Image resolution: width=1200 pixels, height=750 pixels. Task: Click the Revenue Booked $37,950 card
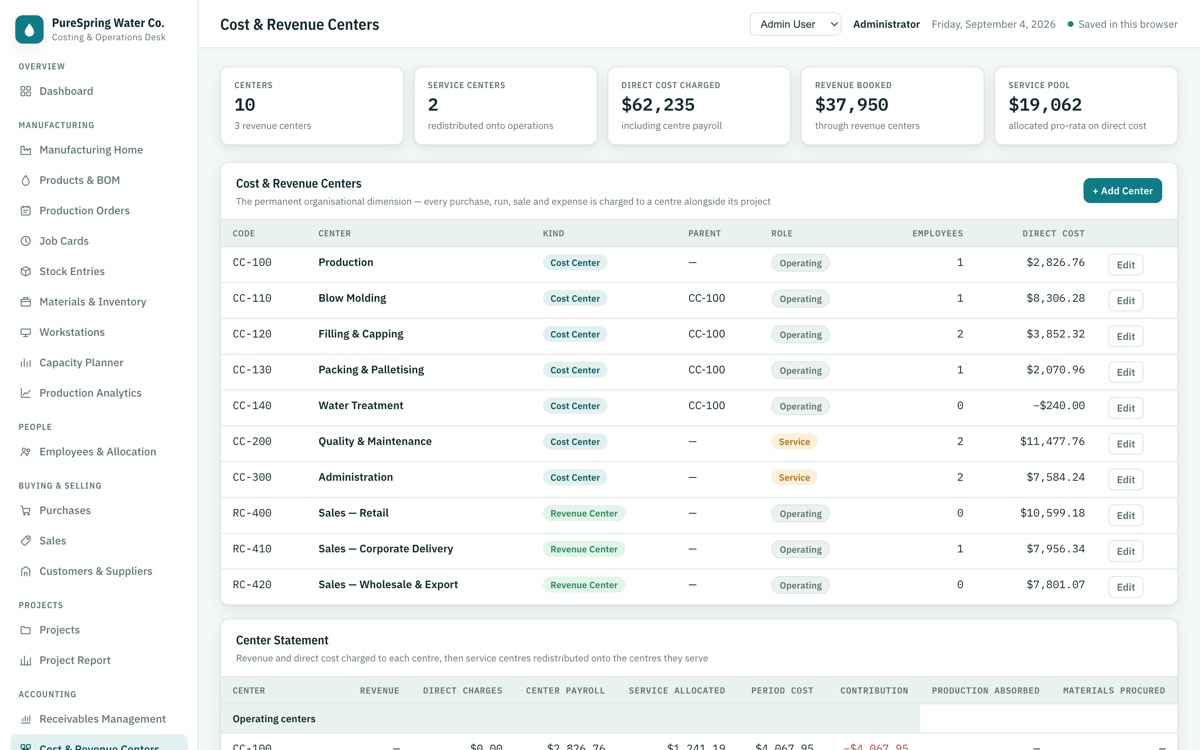[x=892, y=106]
